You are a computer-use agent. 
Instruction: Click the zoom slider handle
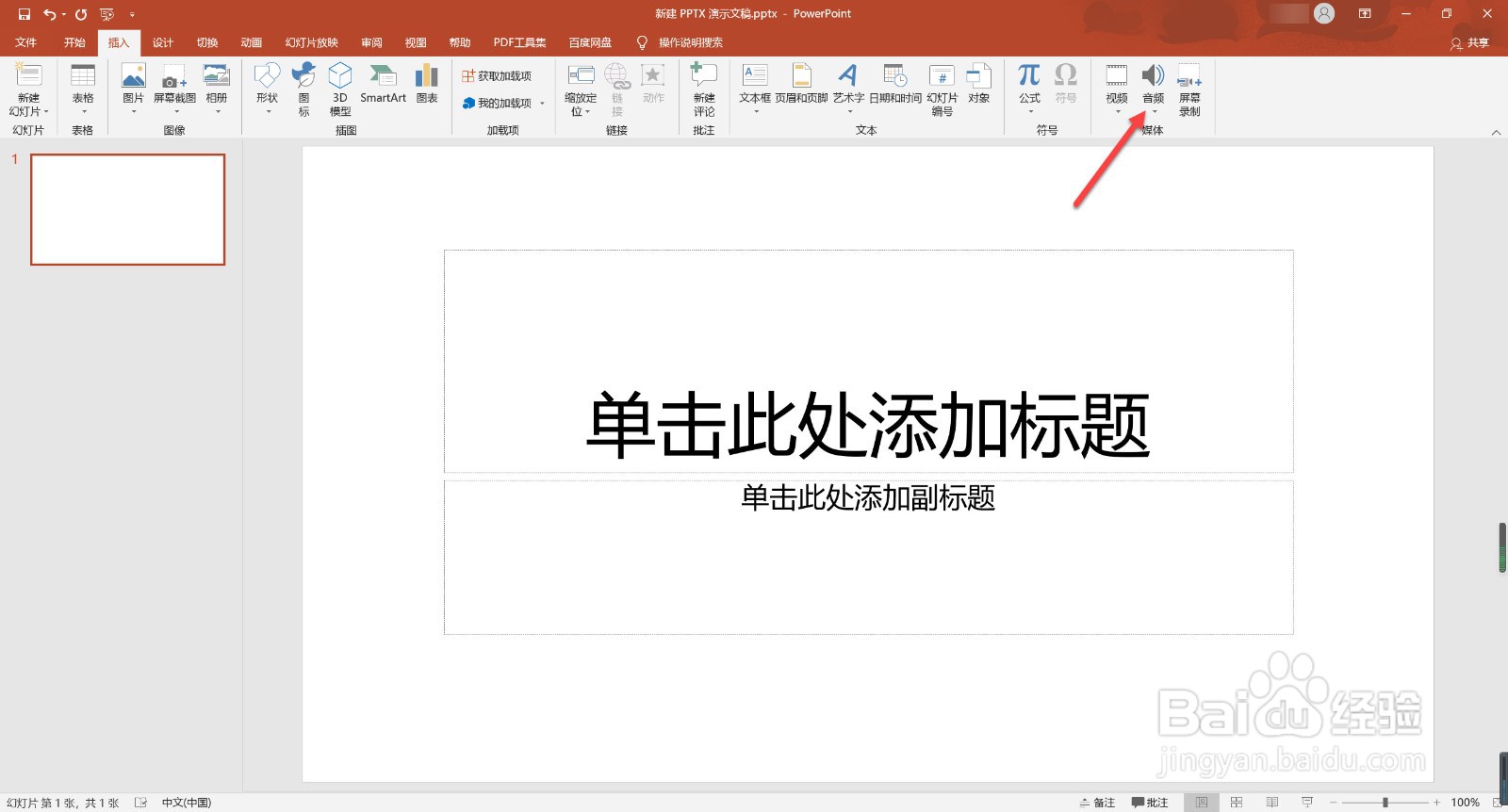tap(1385, 803)
